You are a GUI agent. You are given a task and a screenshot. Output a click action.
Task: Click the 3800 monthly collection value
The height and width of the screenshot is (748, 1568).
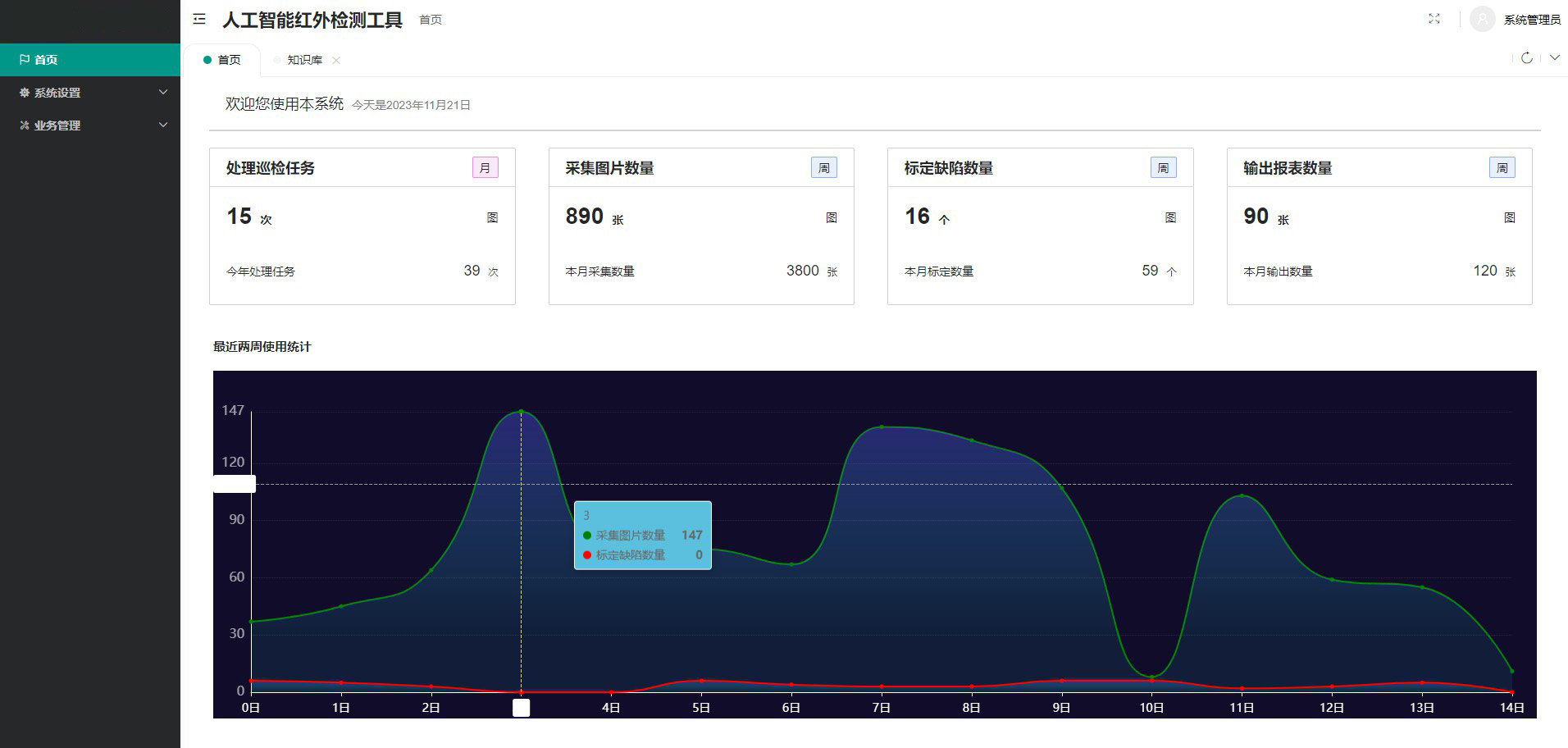(x=803, y=271)
